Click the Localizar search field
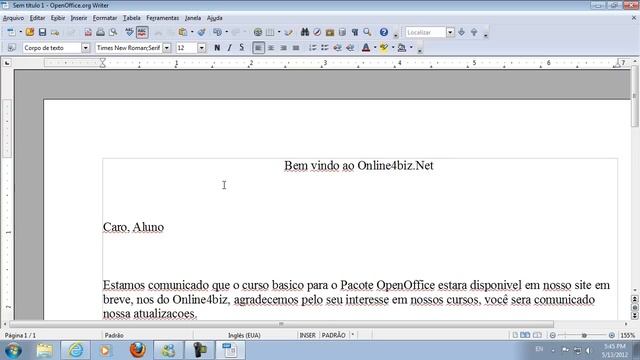Viewport: 640px width, 360px height. pos(425,32)
